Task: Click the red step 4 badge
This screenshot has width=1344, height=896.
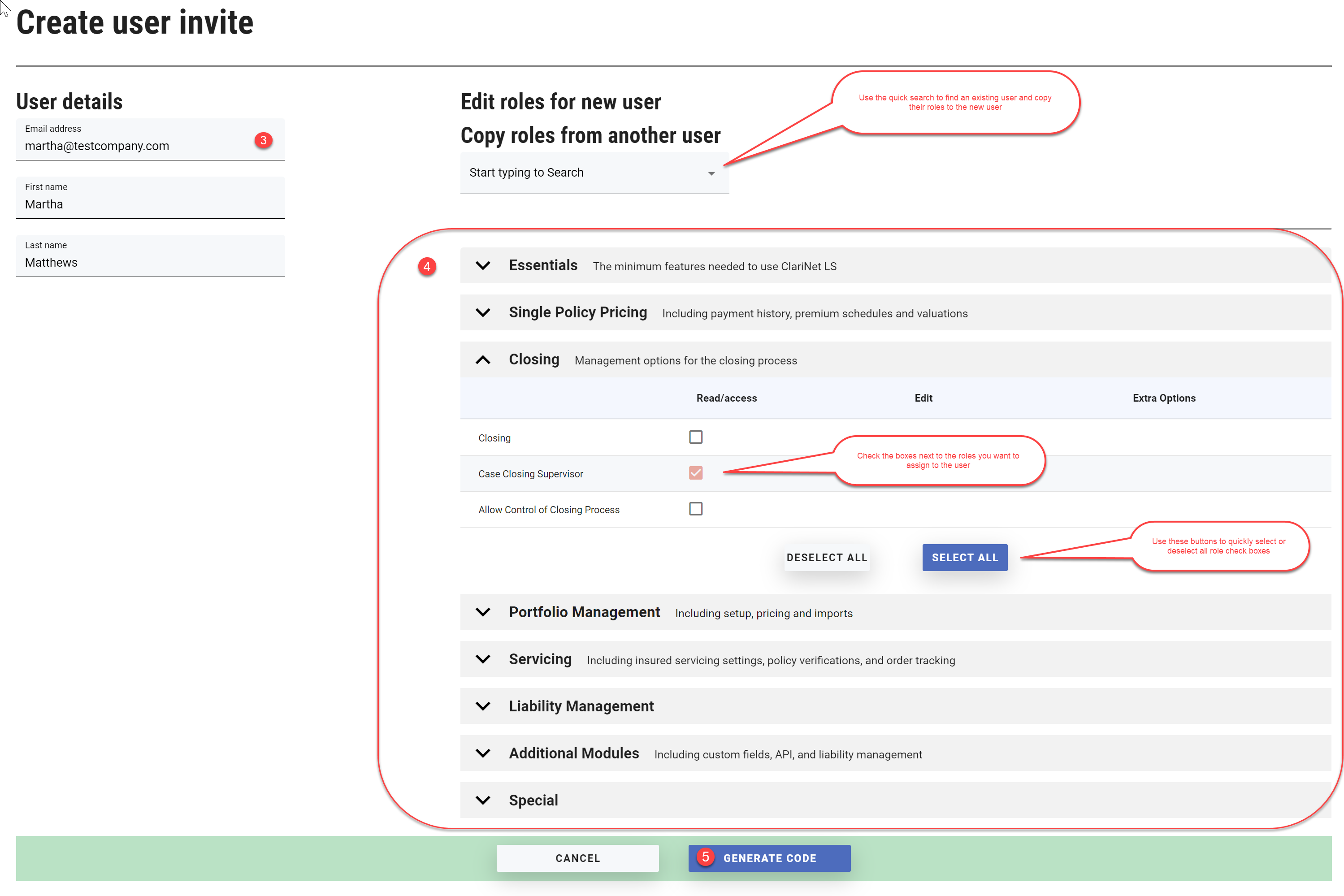Action: (427, 266)
